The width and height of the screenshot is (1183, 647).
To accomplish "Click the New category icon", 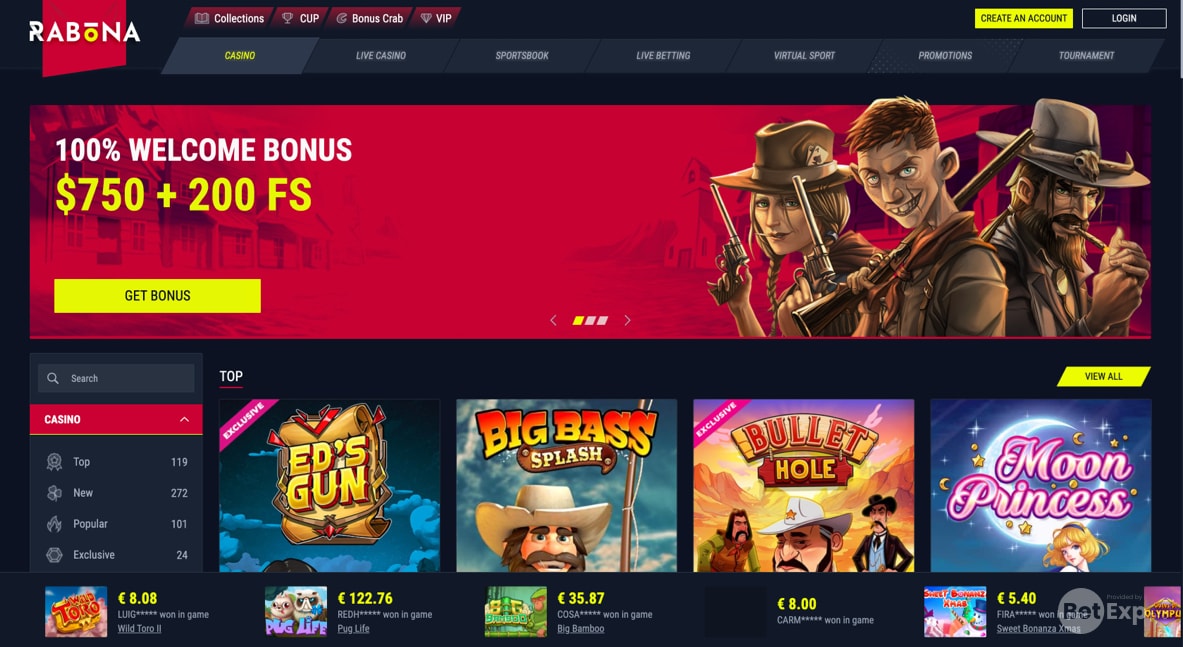I will click(54, 493).
